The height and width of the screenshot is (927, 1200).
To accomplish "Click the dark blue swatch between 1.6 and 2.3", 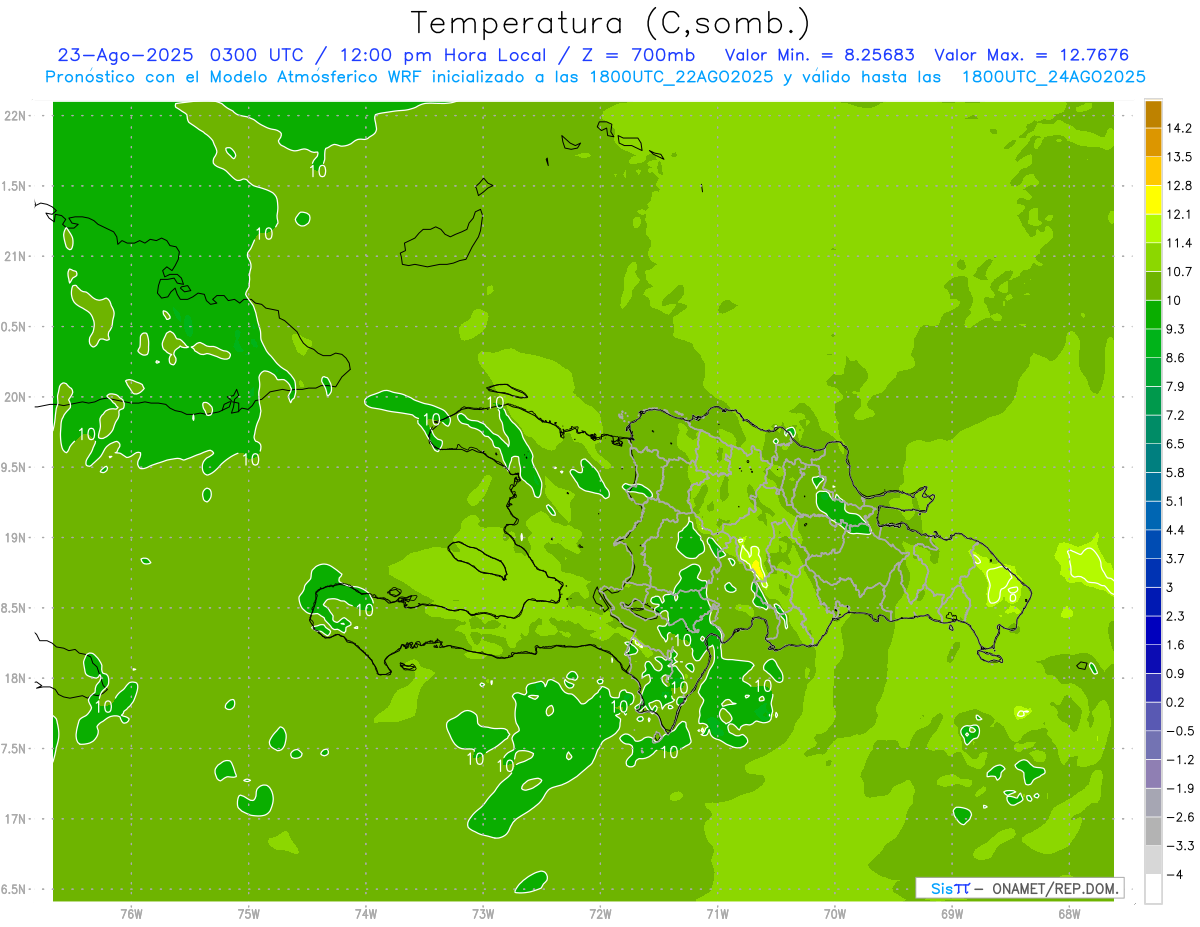I will (1153, 630).
